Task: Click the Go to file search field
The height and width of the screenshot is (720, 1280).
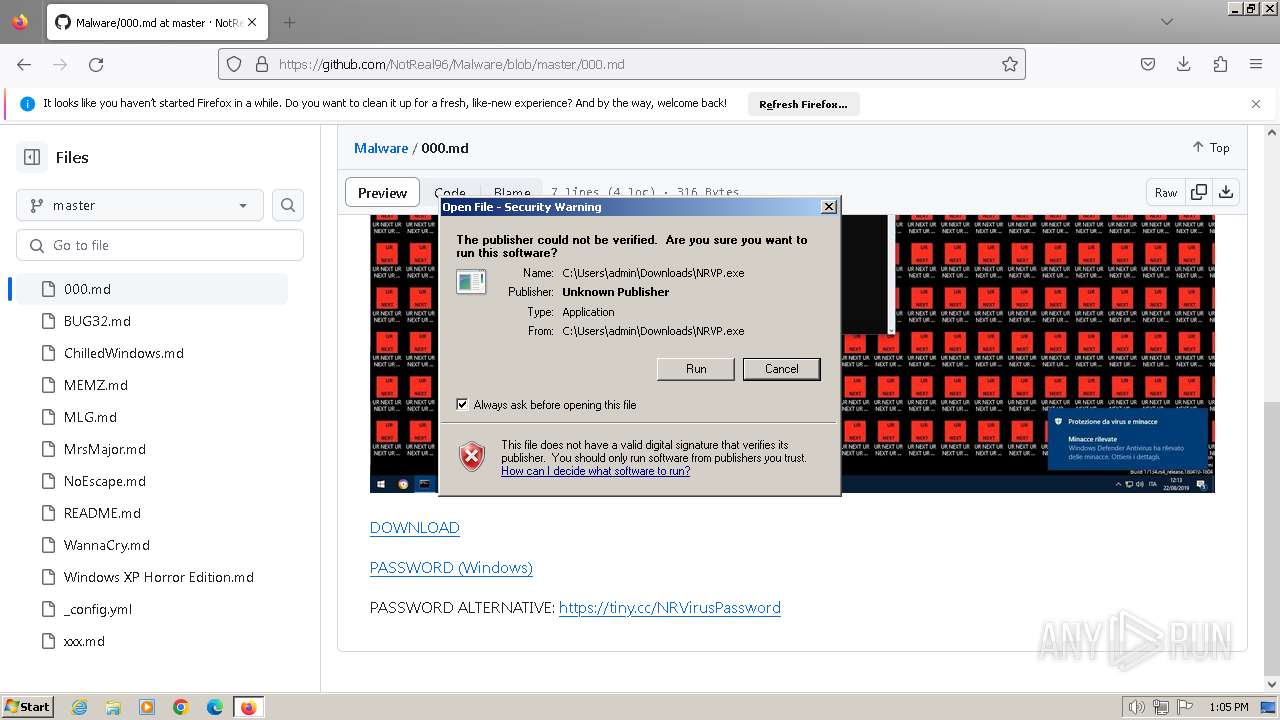Action: [160, 245]
